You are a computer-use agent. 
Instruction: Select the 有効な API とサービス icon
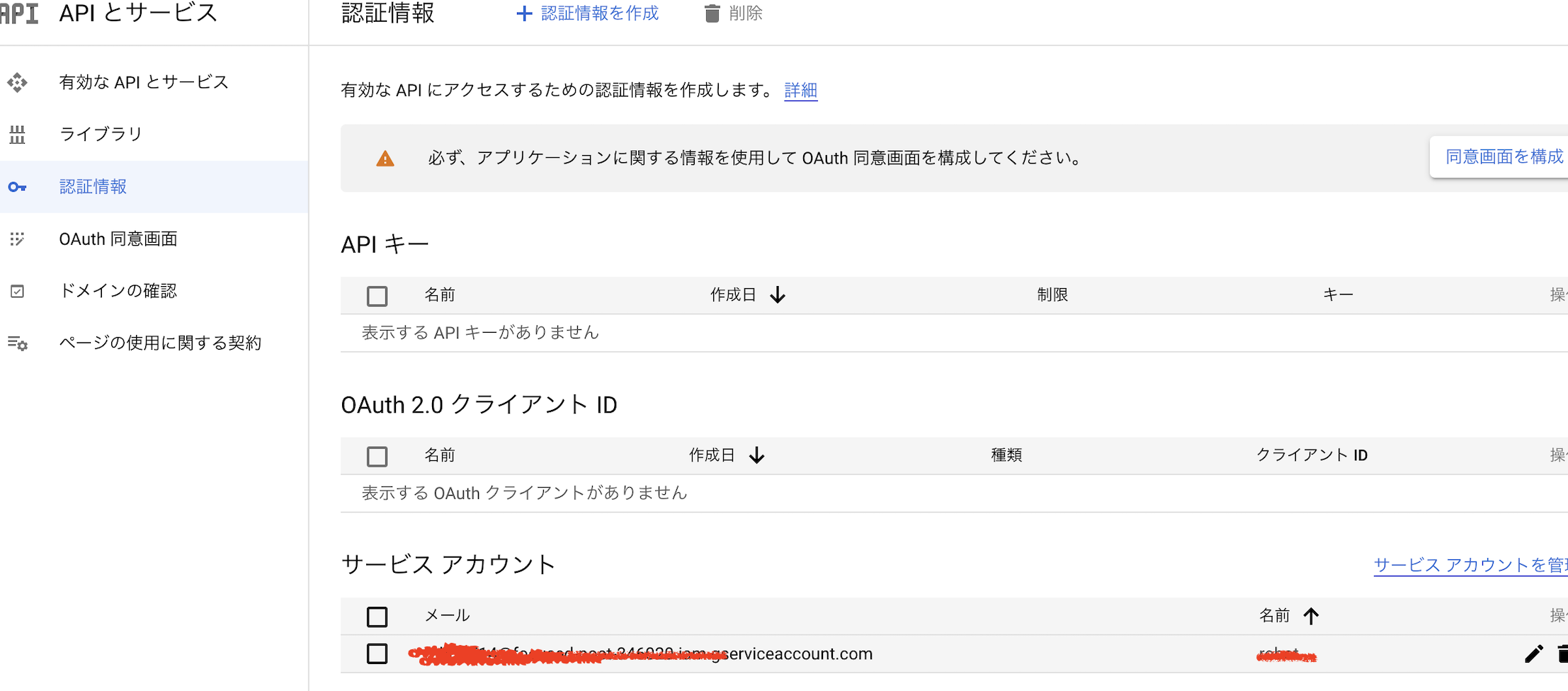[18, 82]
